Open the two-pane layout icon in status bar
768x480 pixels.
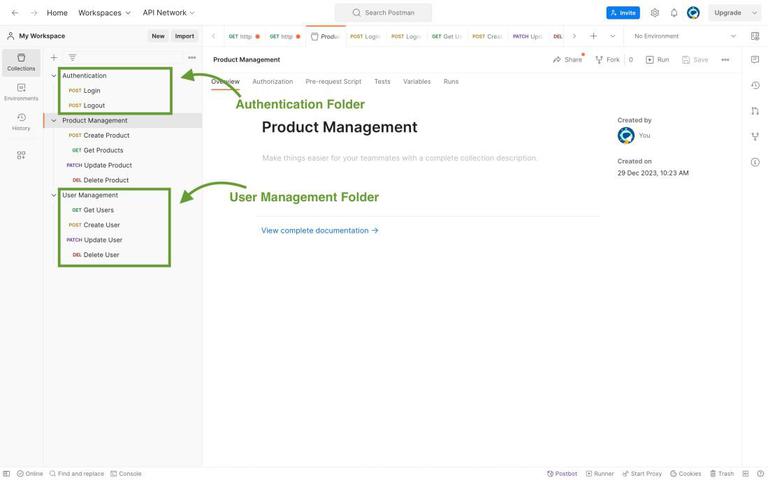point(745,474)
